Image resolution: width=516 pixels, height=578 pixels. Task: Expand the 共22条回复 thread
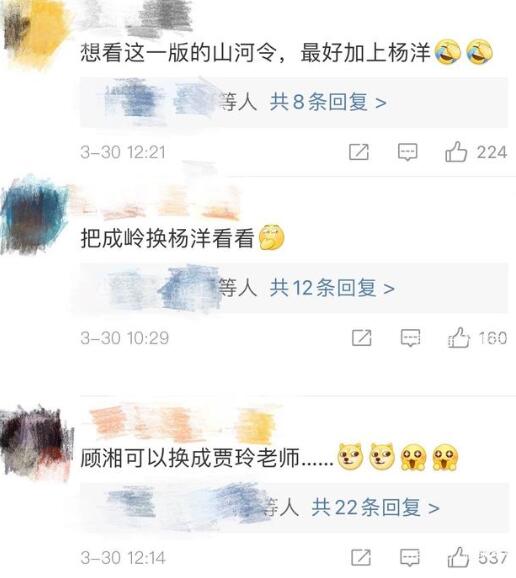pyautogui.click(x=375, y=507)
